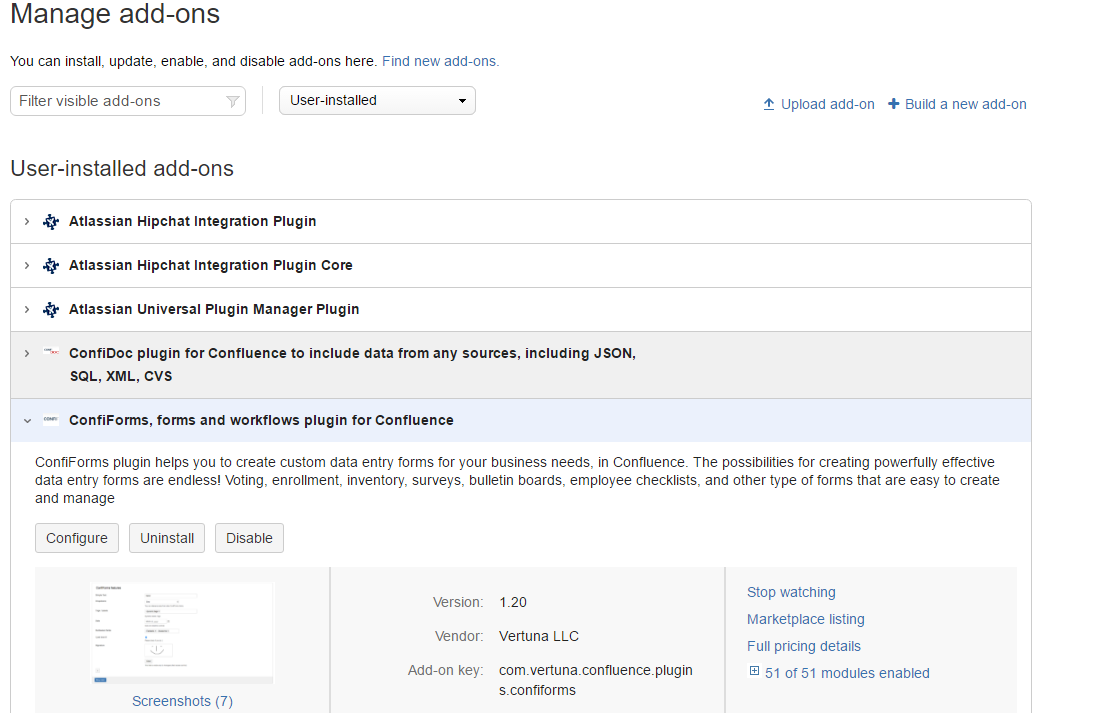Disable the ConfiForms add-on

tap(249, 538)
